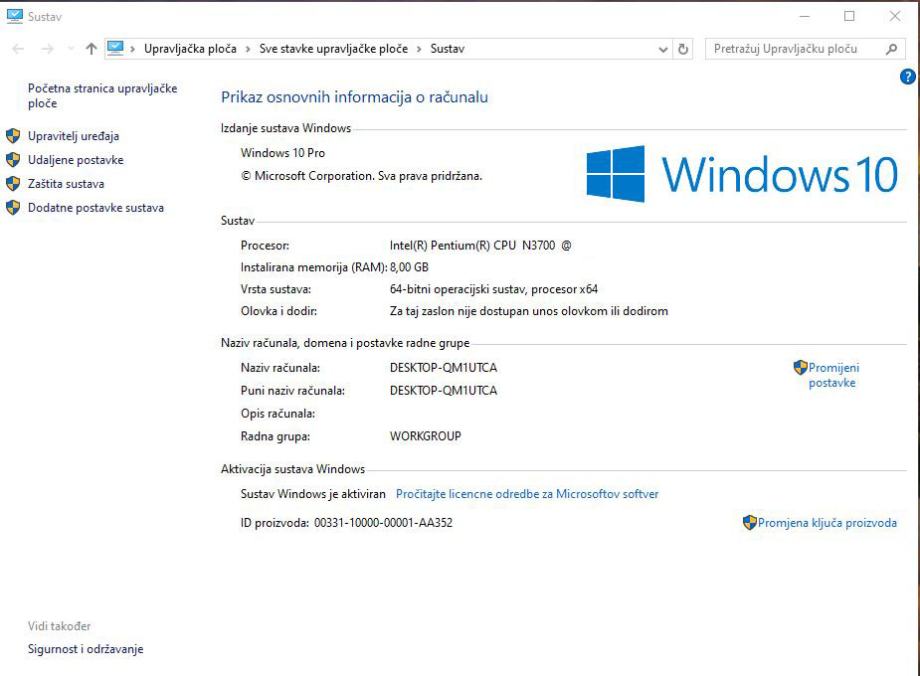
Task: Expand chevron before Upravljačka ploča breadcrumb
Action: tap(133, 49)
